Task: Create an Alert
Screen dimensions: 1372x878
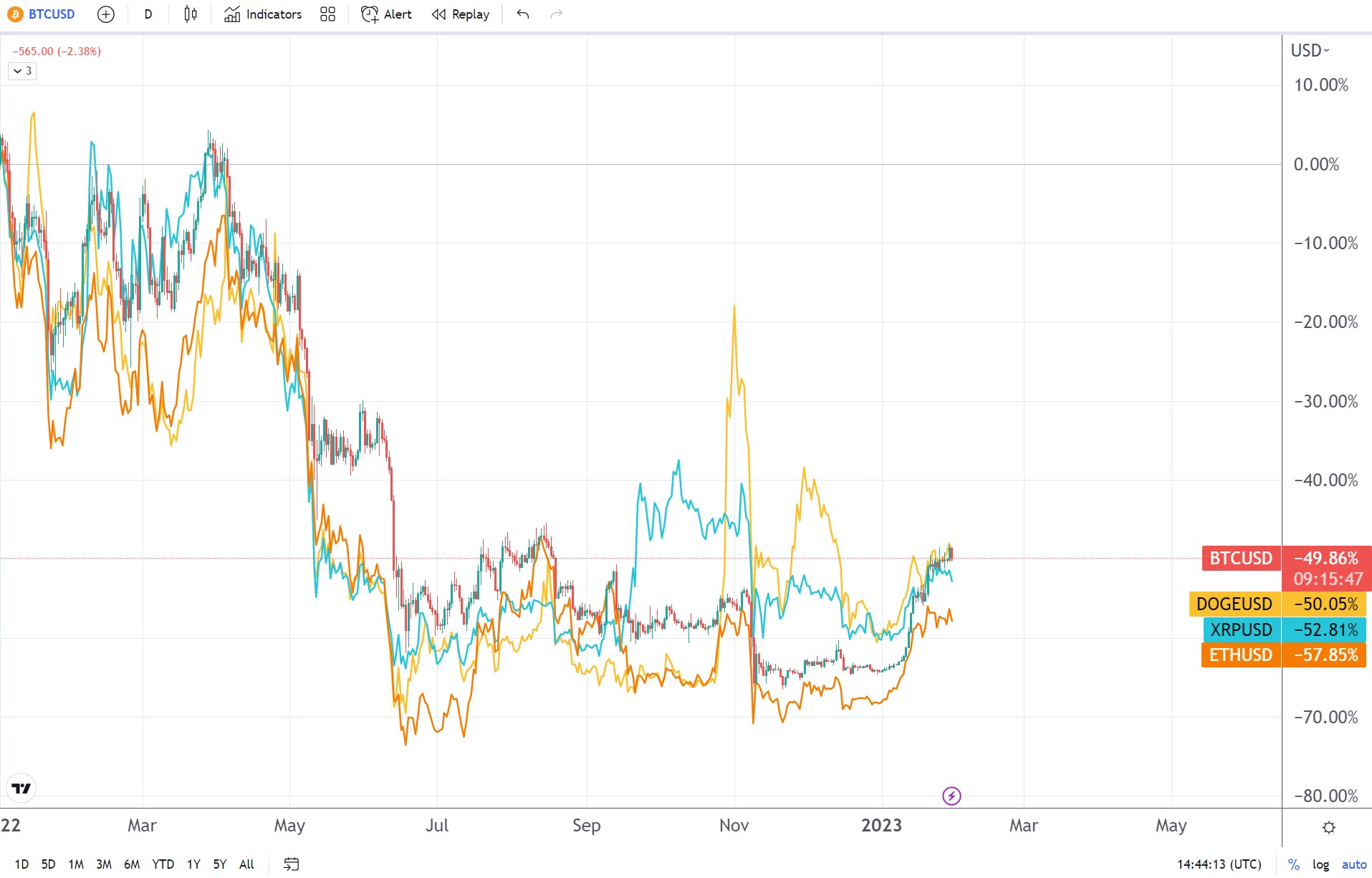Action: pos(387,14)
